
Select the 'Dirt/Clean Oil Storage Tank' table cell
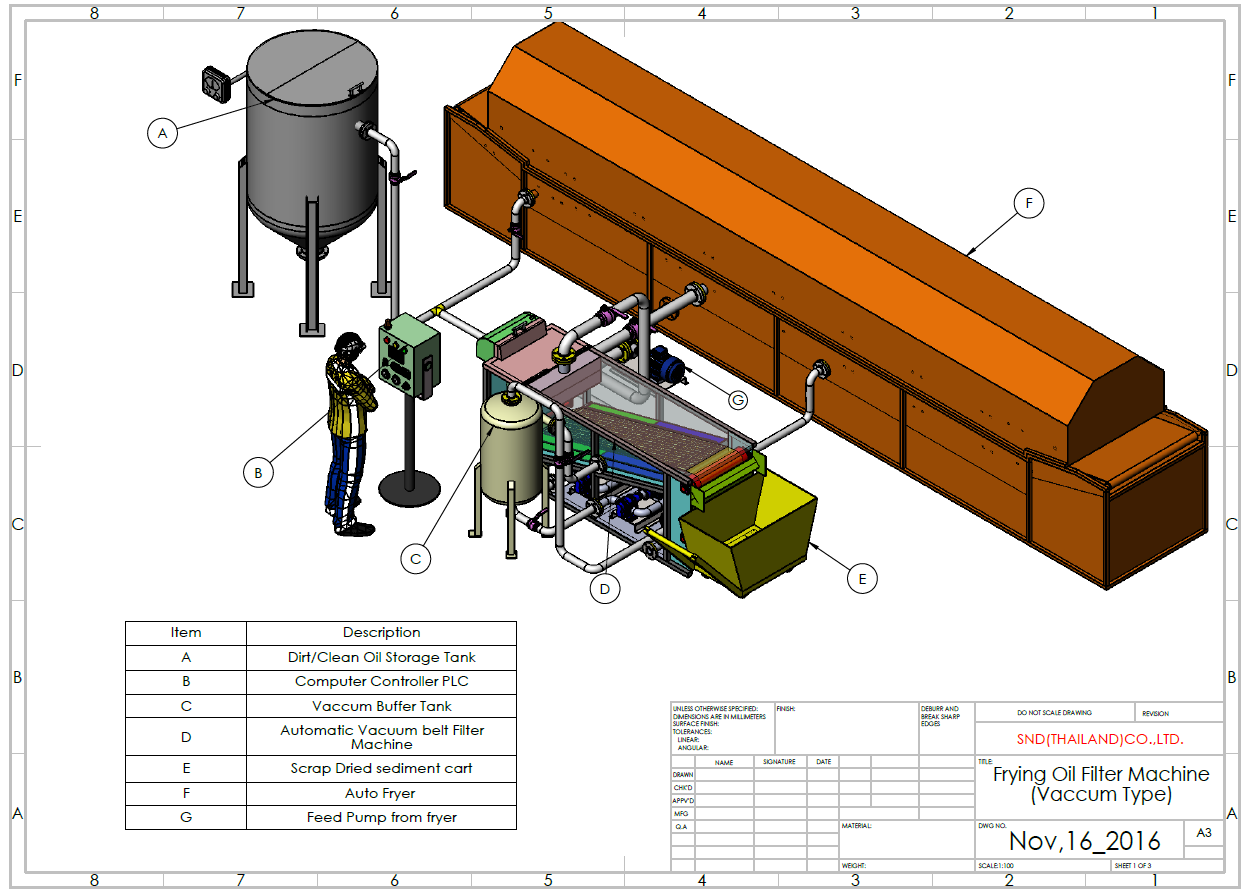click(x=381, y=658)
